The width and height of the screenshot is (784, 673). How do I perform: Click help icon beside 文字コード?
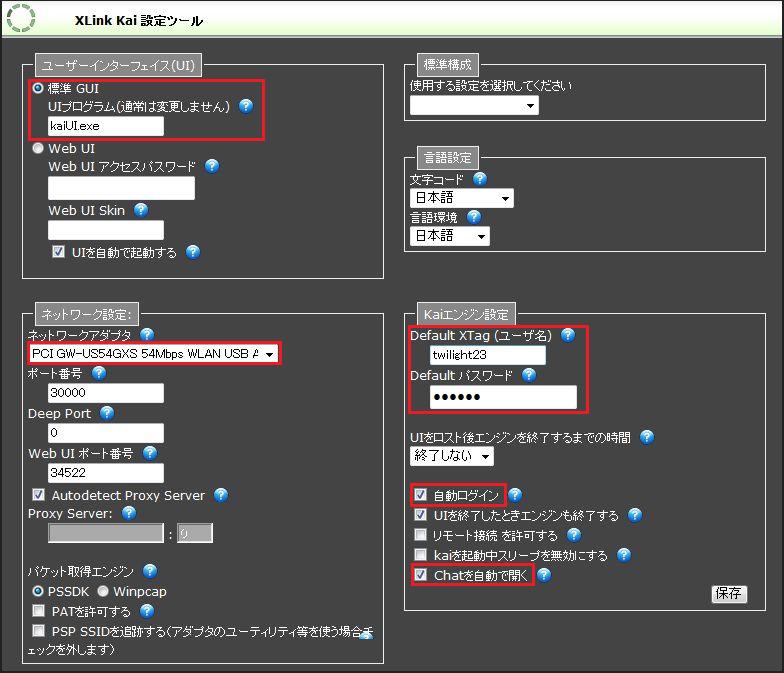[x=479, y=179]
